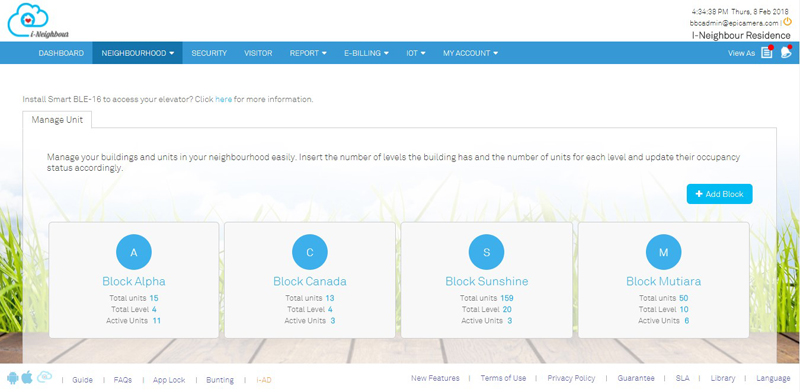Click the Apple app icon in footer
This screenshot has width=800, height=392.
pyautogui.click(x=27, y=378)
